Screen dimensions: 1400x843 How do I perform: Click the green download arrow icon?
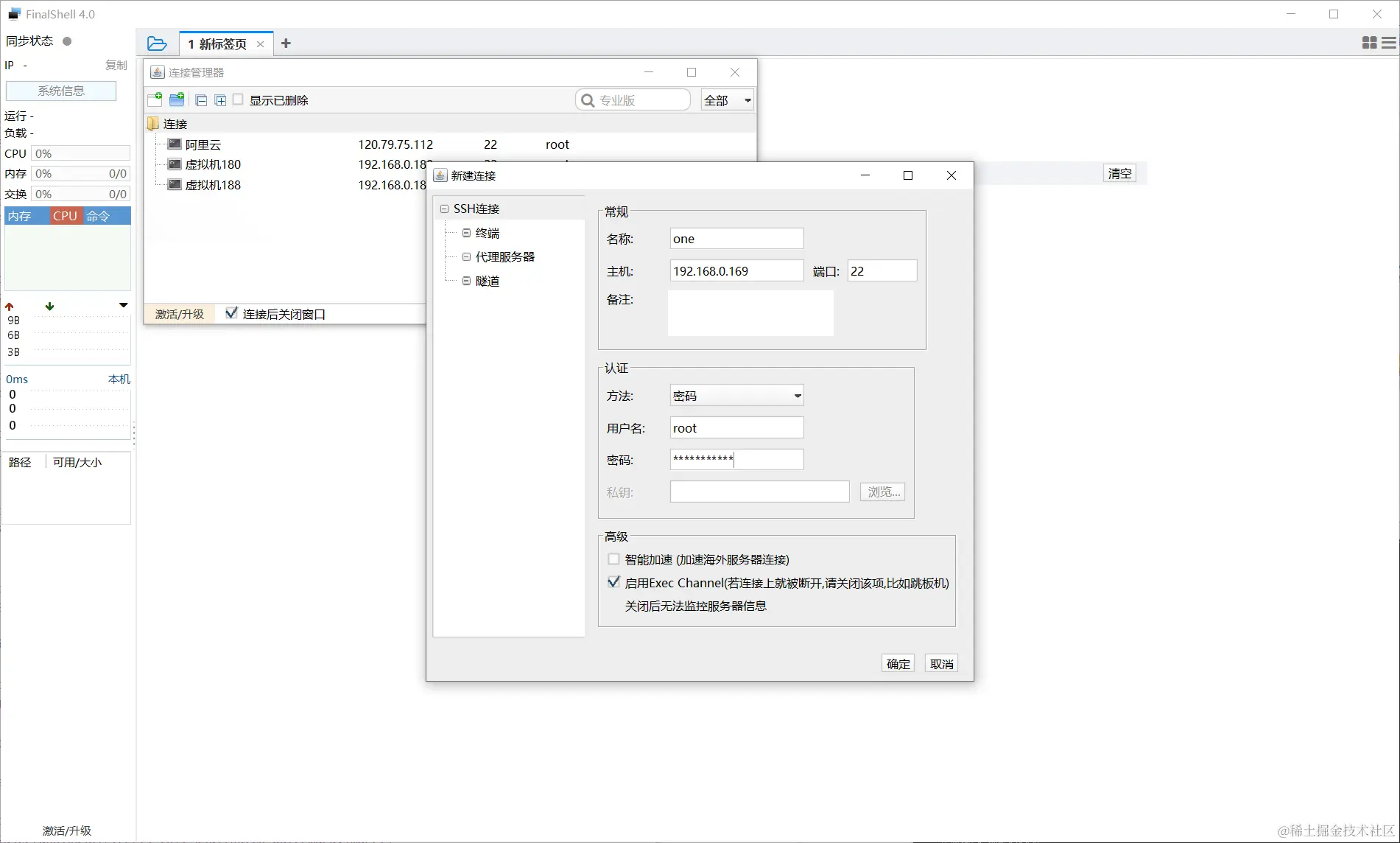[49, 307]
